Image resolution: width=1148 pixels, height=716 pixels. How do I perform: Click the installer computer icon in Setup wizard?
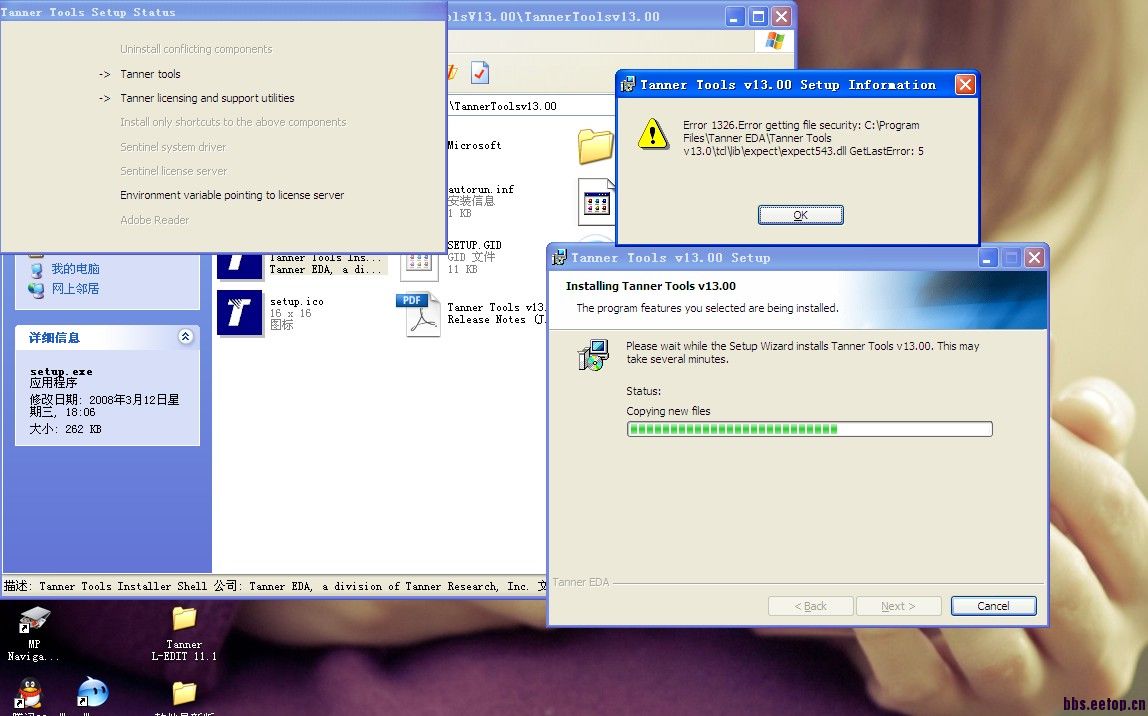click(593, 355)
